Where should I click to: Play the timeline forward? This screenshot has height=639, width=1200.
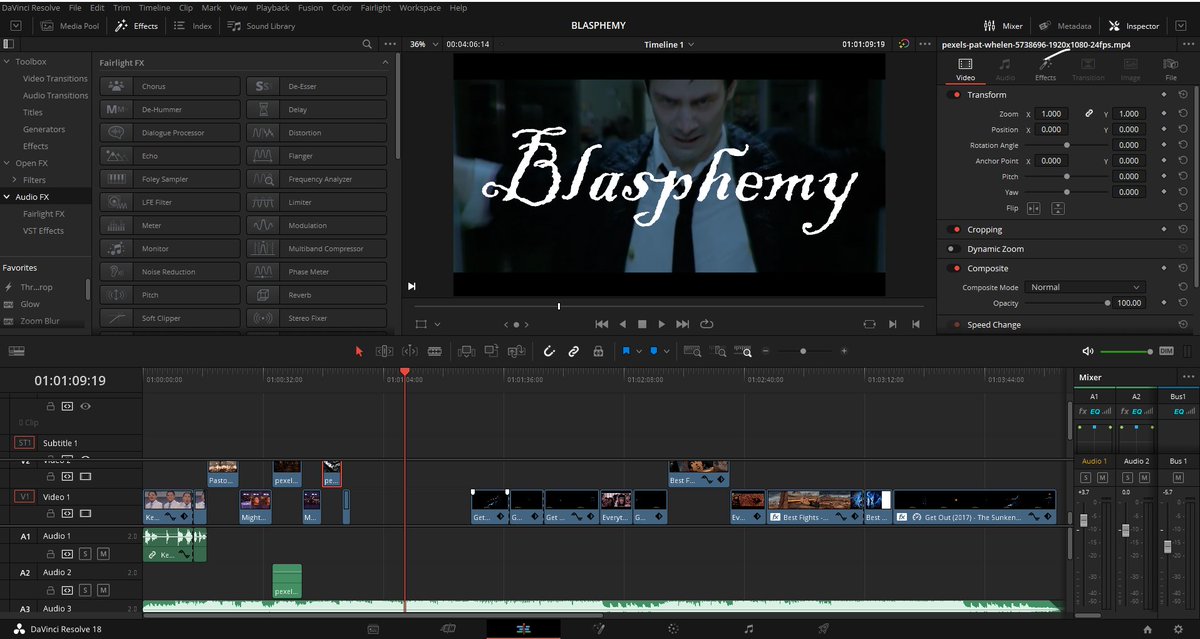tap(661, 324)
